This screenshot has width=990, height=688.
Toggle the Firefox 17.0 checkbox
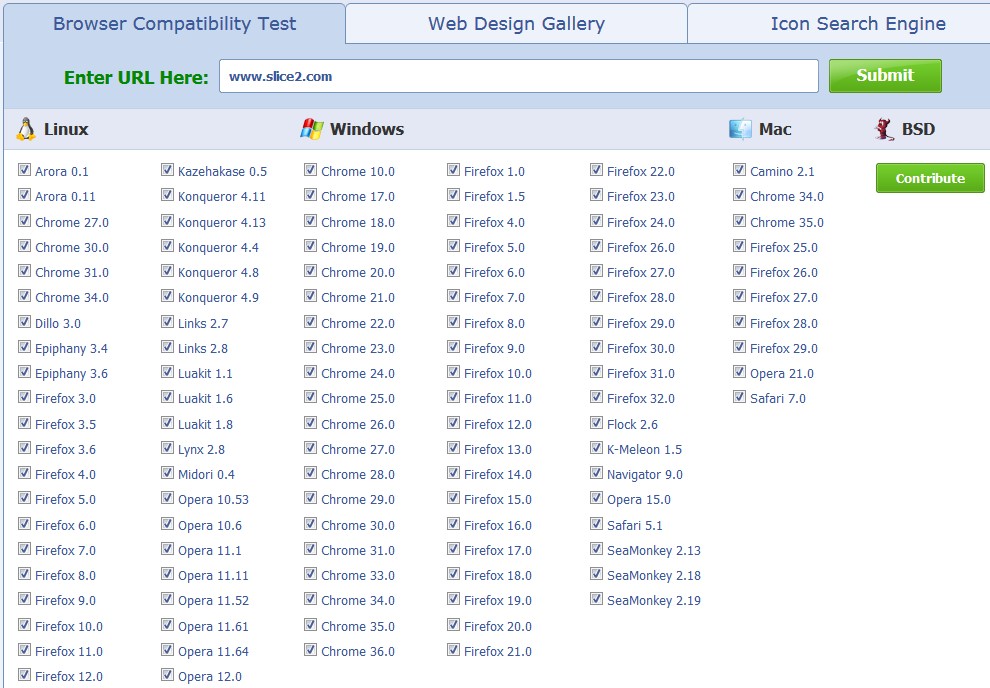453,549
